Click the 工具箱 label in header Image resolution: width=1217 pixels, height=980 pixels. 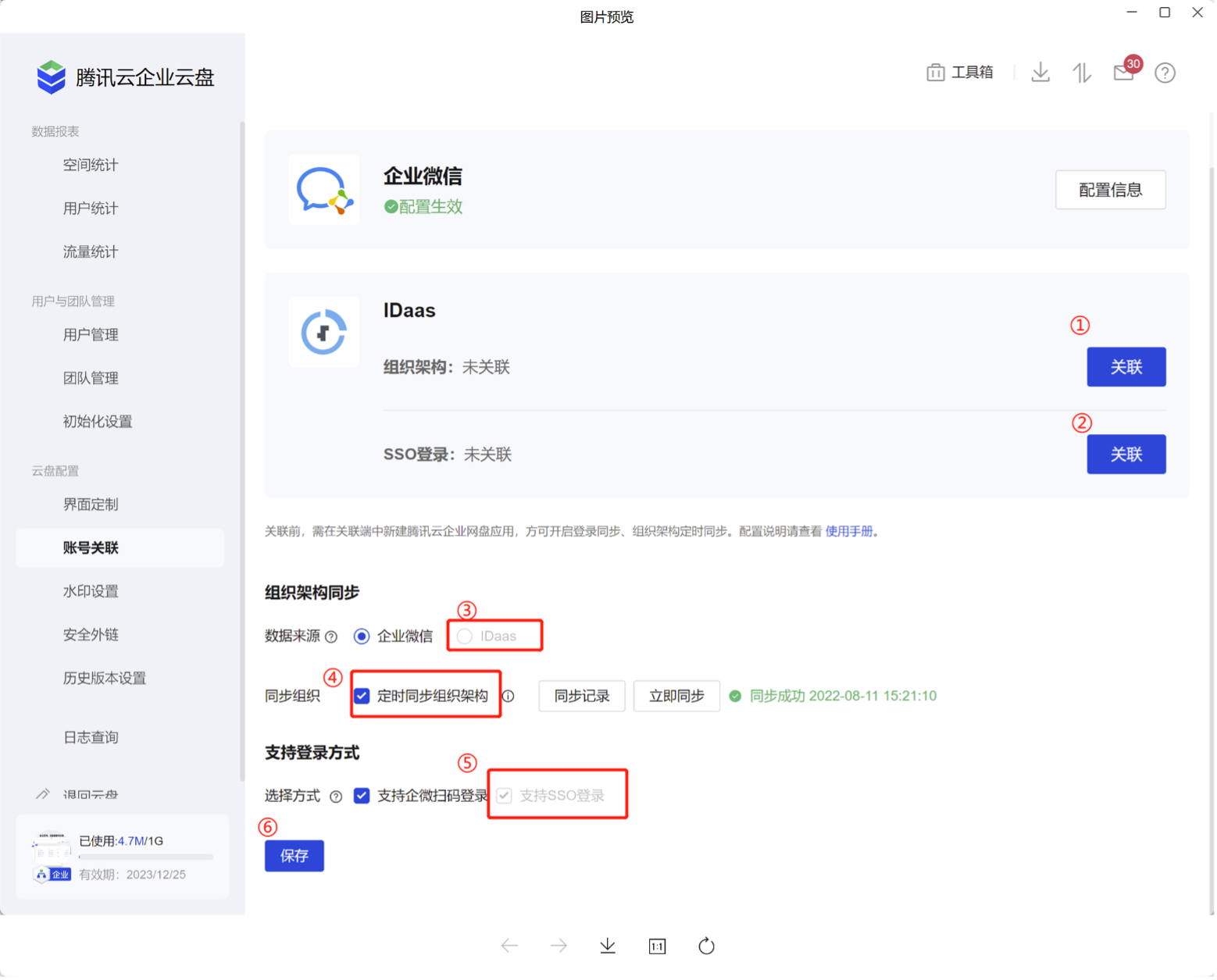click(x=973, y=73)
